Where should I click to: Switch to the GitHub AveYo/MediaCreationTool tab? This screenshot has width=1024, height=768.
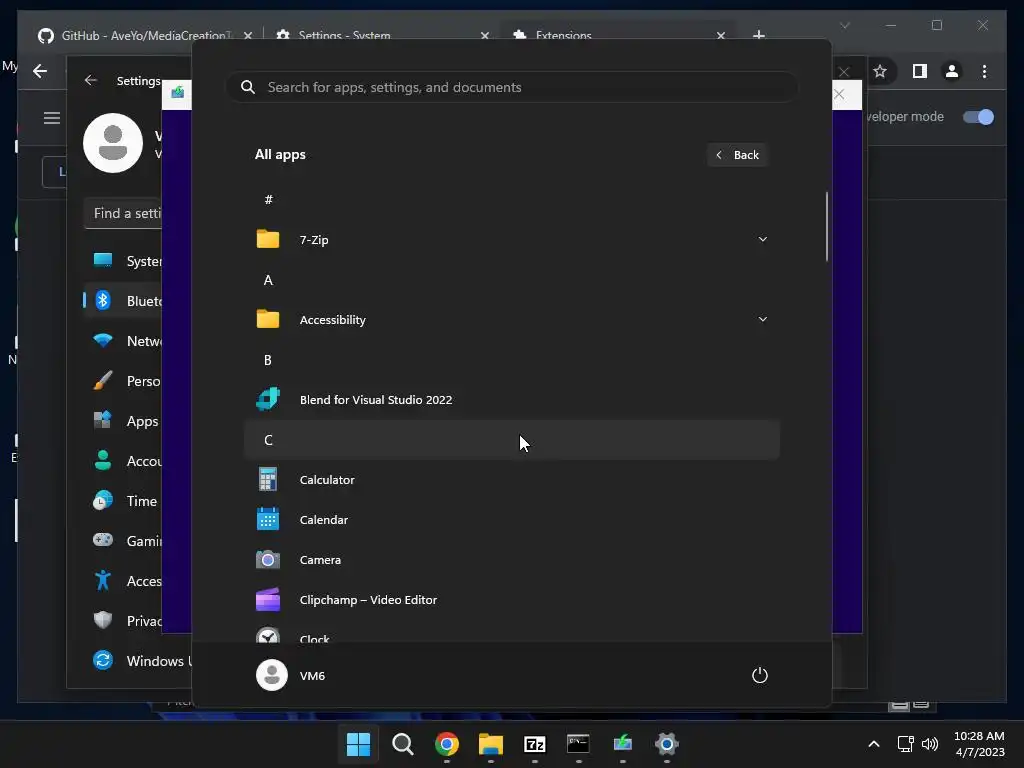[135, 35]
